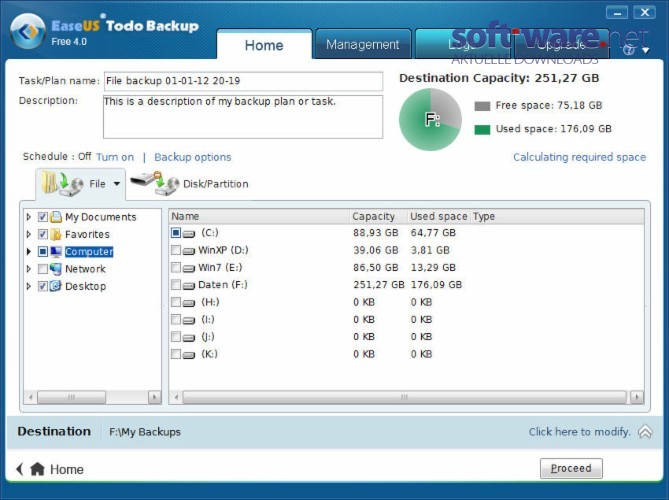This screenshot has height=500, width=669.
Task: Click the drive list horizontal scrollbar thumb
Action: pyautogui.click(x=404, y=397)
